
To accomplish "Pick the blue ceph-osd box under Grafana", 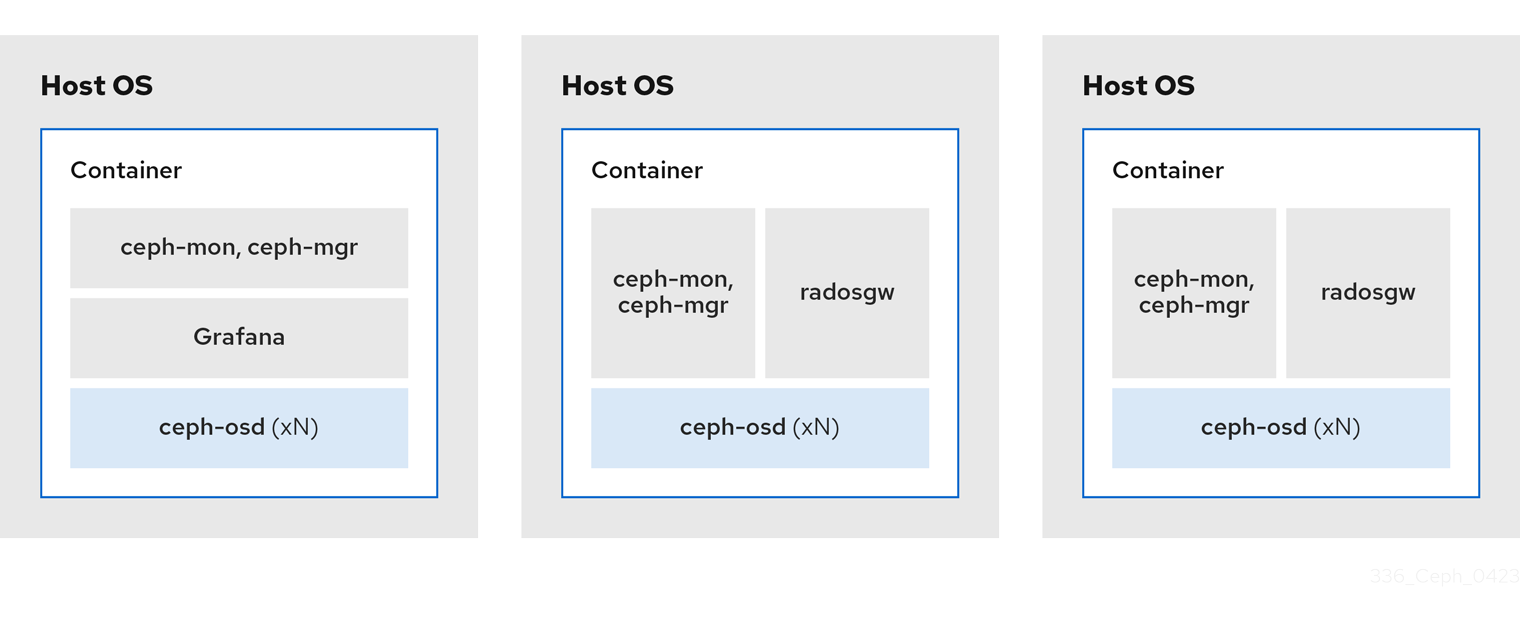I will 239,428.
